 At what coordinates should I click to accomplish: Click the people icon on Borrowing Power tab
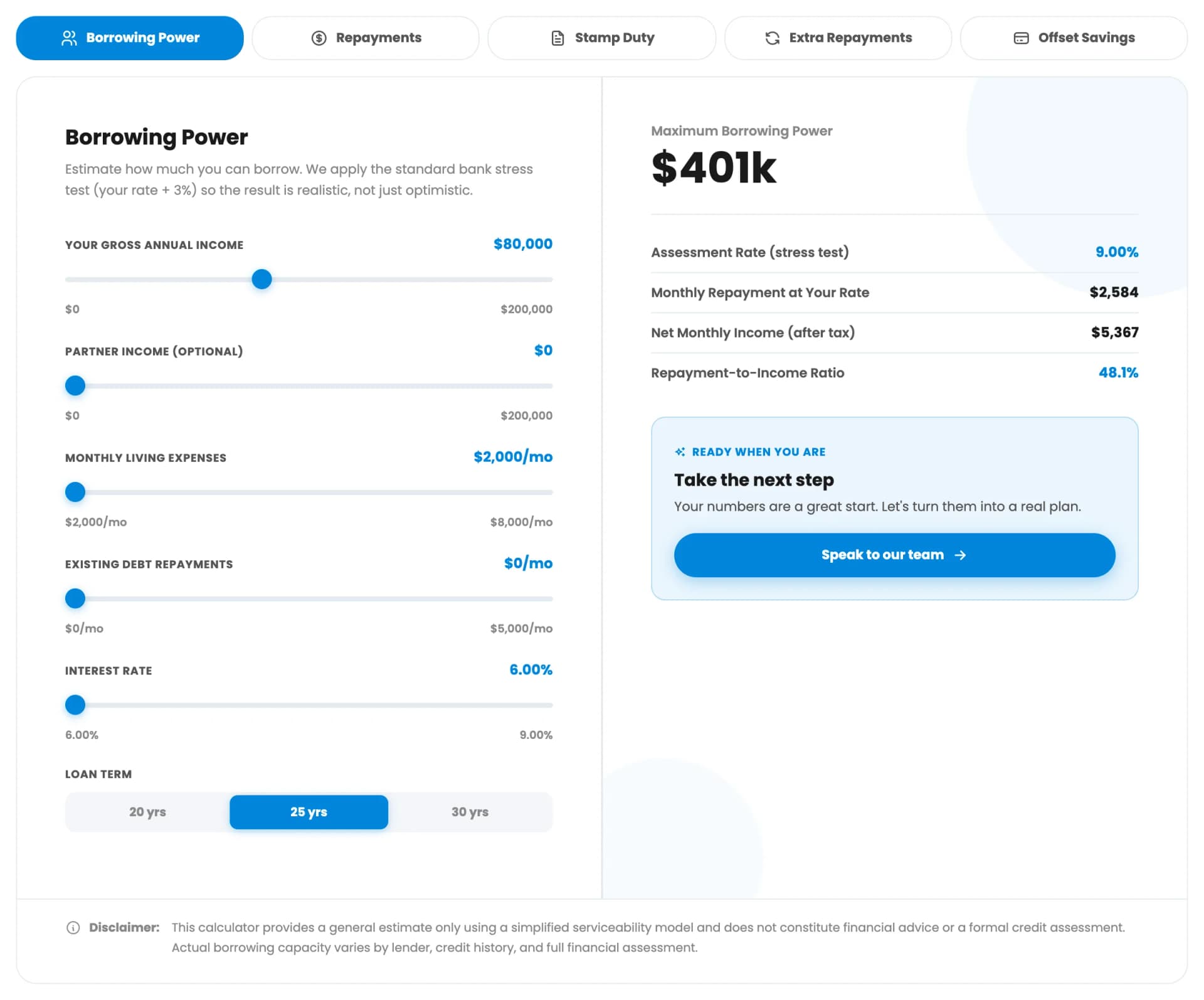tap(69, 38)
